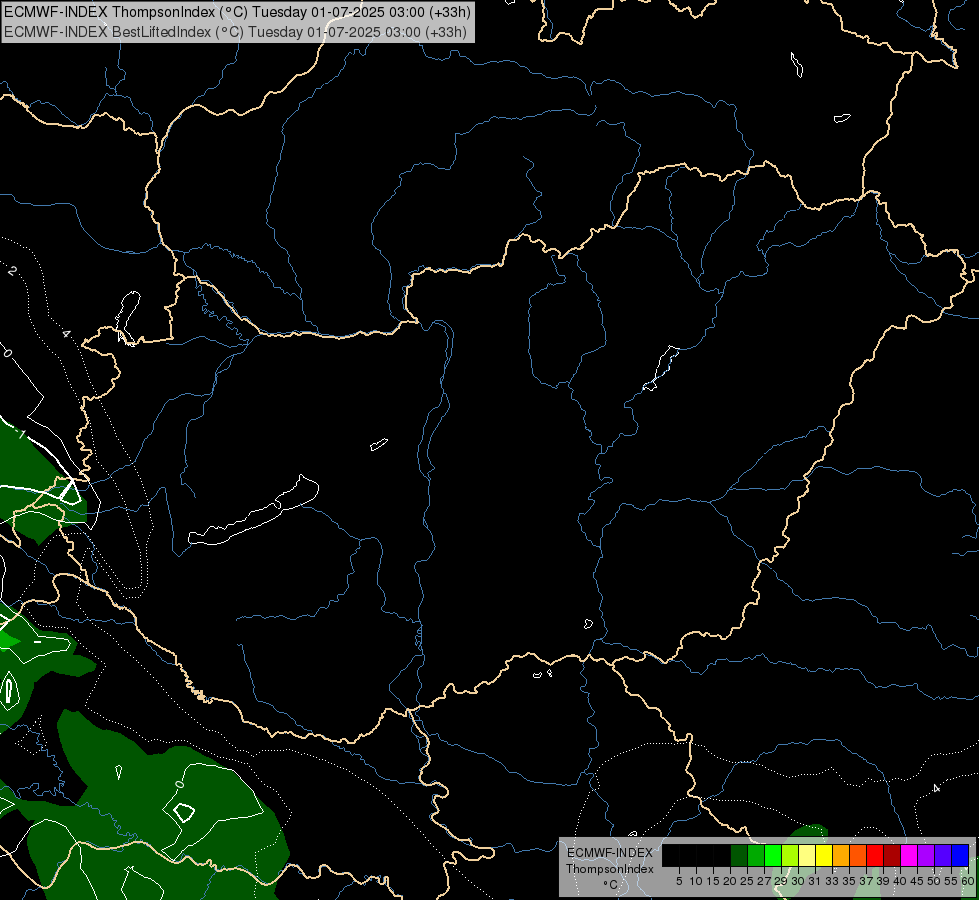Select the magenta 40–45 legend swatch

pyautogui.click(x=908, y=855)
